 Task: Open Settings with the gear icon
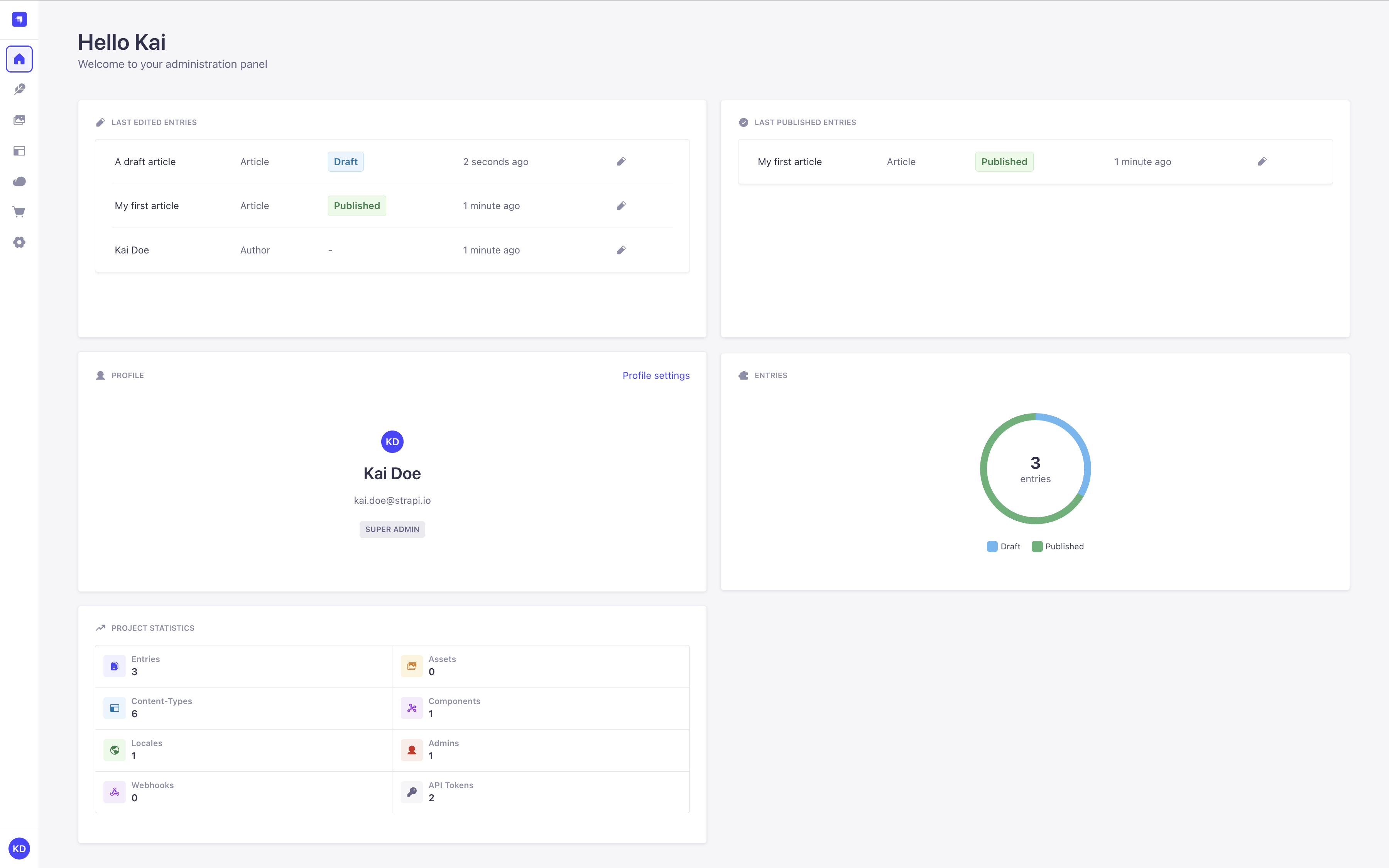coord(19,242)
